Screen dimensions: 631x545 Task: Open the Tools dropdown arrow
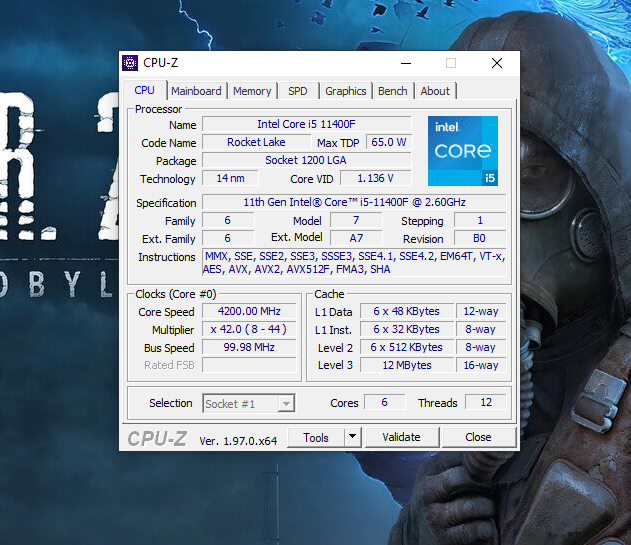point(351,437)
